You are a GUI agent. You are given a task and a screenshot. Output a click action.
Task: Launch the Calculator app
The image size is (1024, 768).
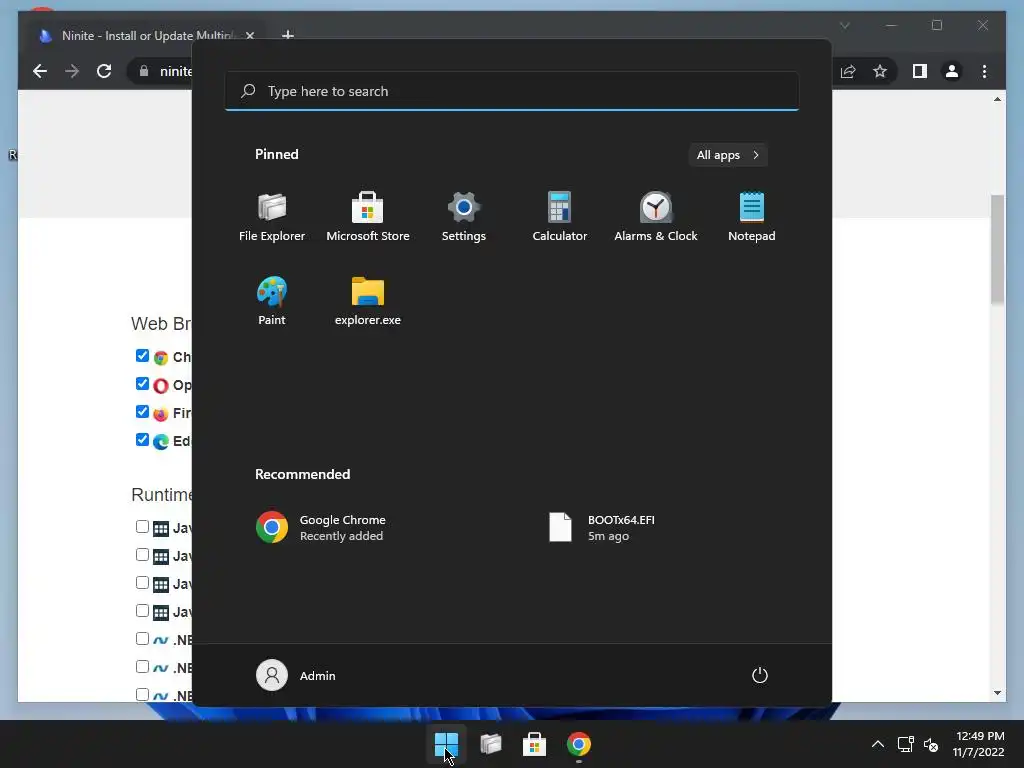[560, 217]
